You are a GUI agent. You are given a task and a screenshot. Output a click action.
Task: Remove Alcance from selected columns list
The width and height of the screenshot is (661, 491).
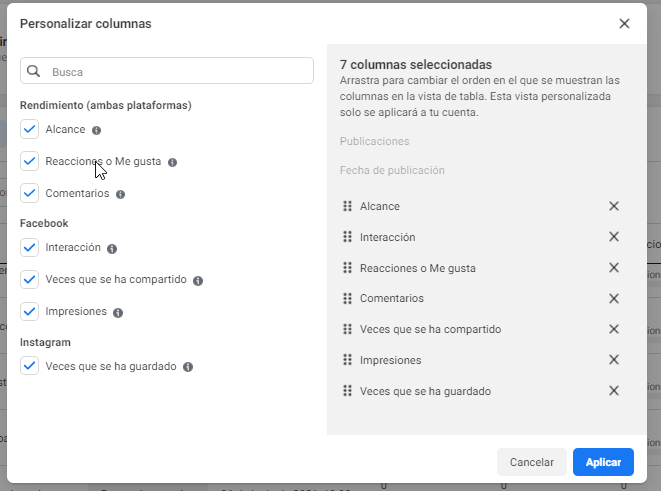(614, 206)
